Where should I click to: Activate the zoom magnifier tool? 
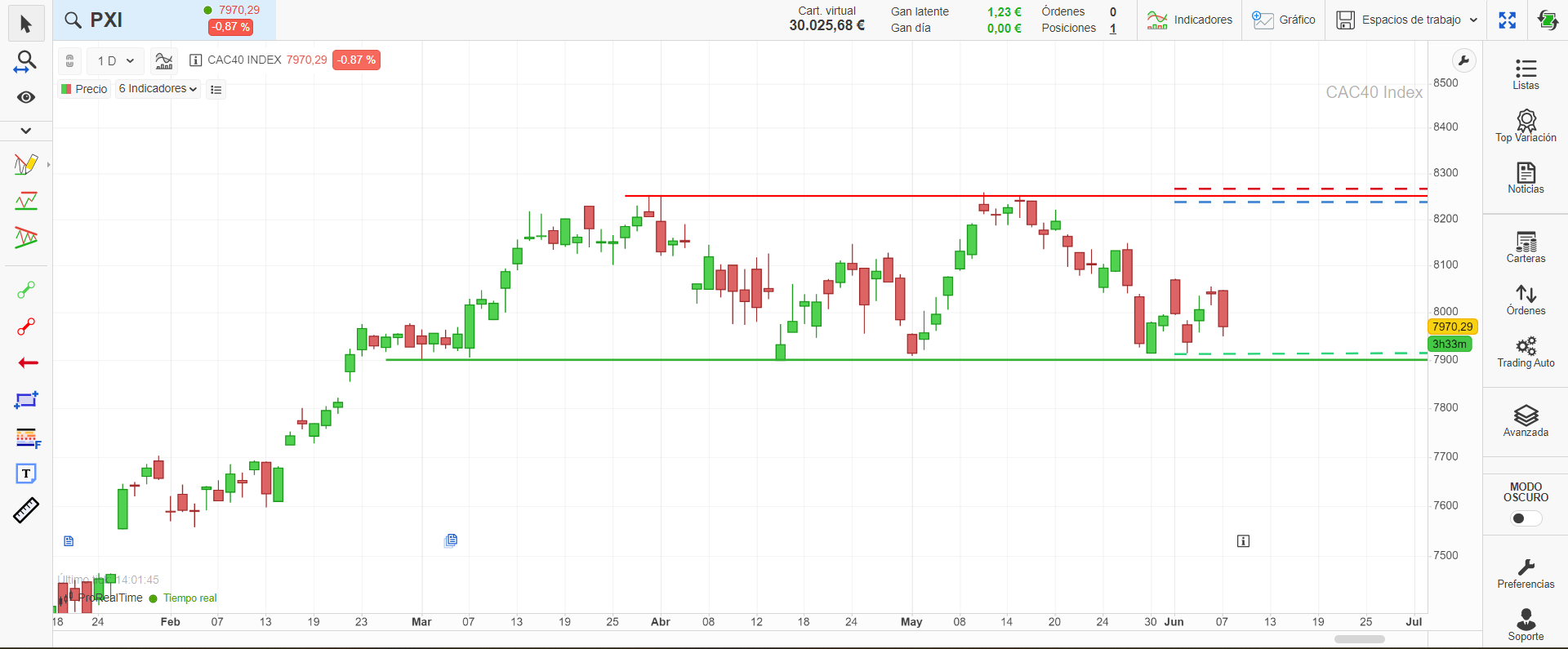[x=26, y=61]
